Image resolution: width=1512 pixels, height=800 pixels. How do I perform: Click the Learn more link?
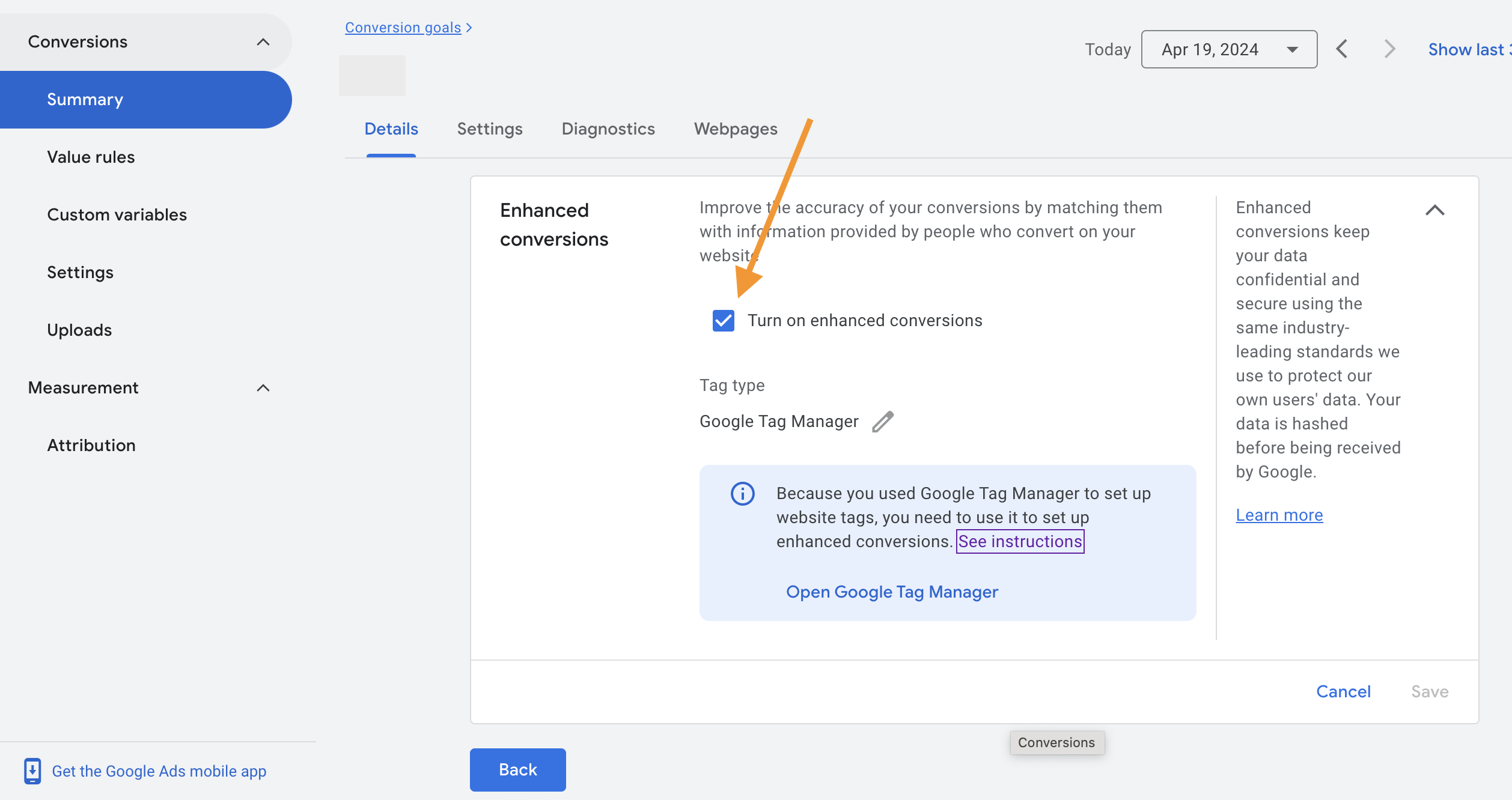pos(1279,515)
